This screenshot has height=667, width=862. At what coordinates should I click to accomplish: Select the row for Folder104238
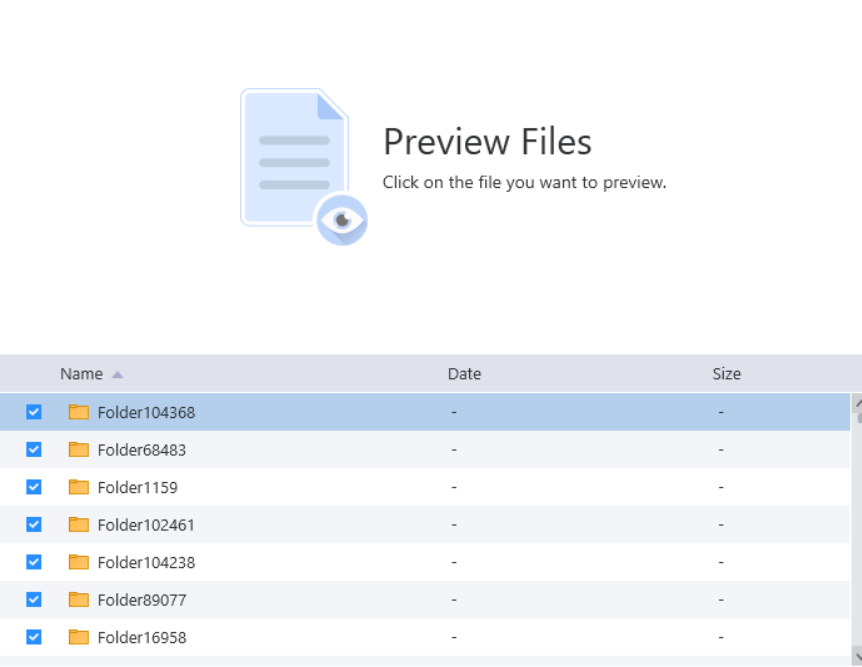point(300,562)
